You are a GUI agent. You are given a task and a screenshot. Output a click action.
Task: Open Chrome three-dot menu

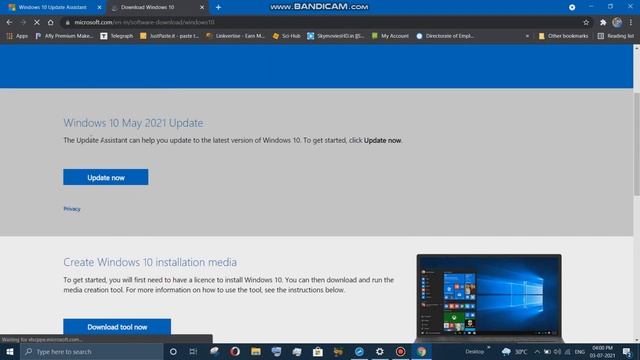click(631, 22)
